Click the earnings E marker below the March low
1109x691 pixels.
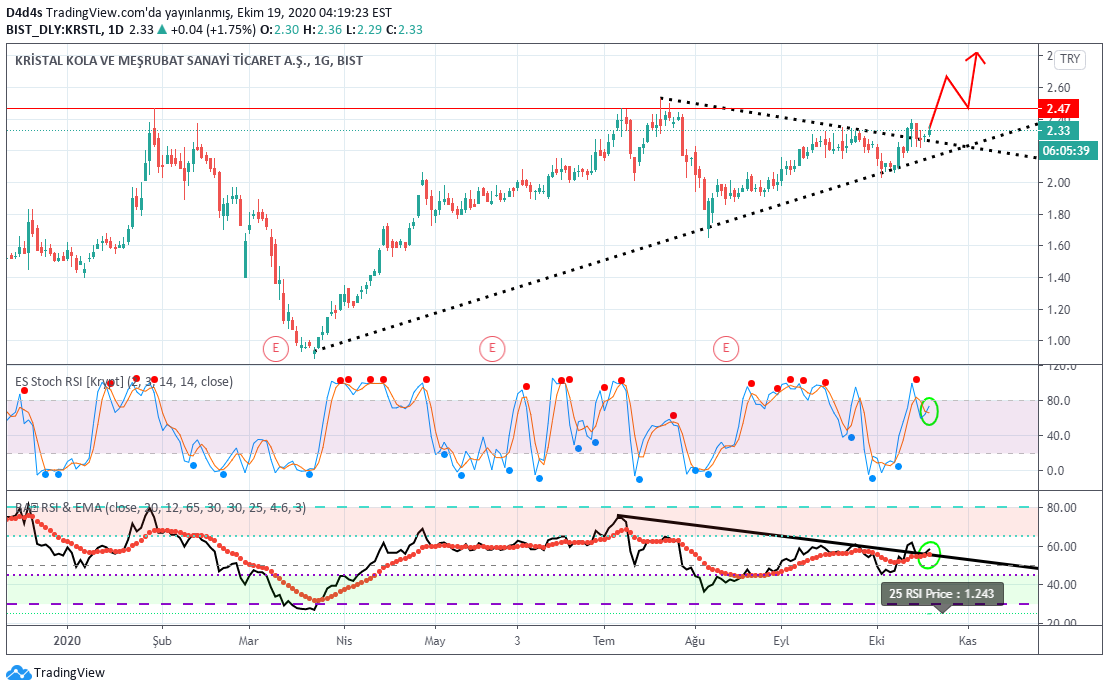(x=275, y=348)
